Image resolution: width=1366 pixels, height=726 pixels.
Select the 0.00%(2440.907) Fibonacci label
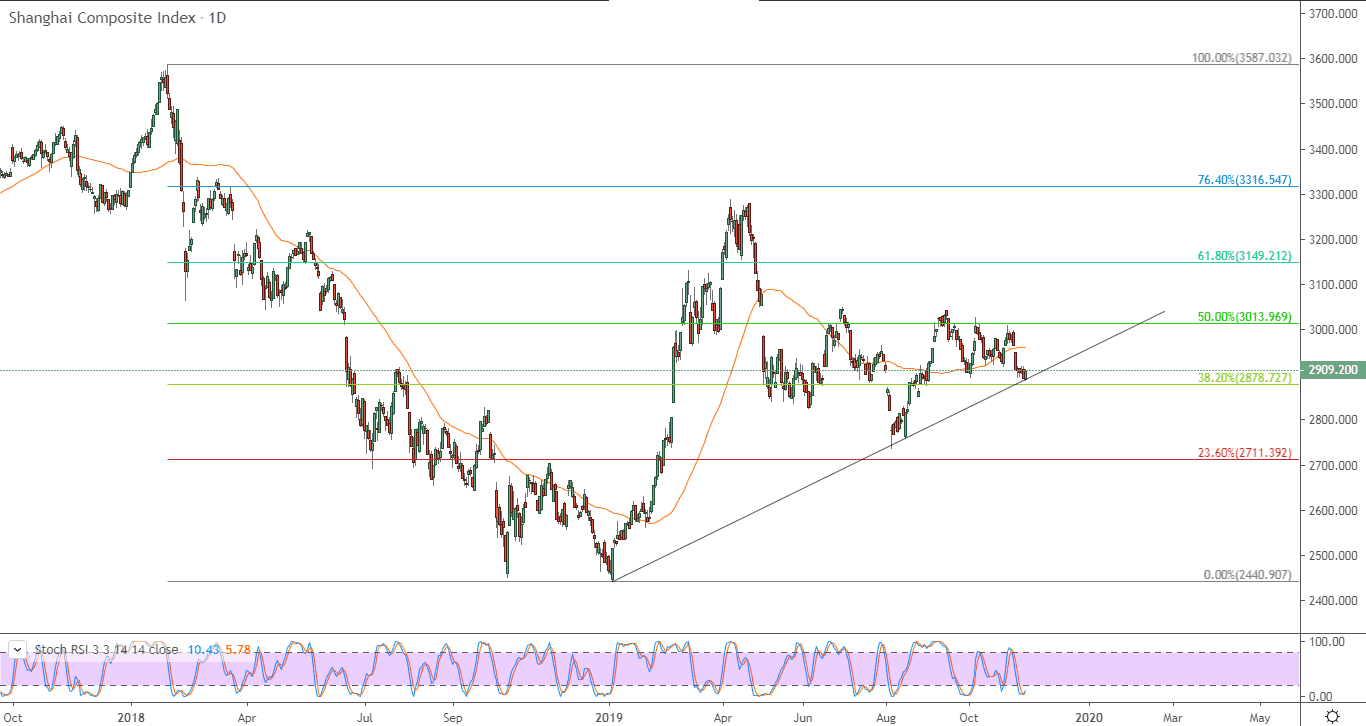[x=1247, y=575]
